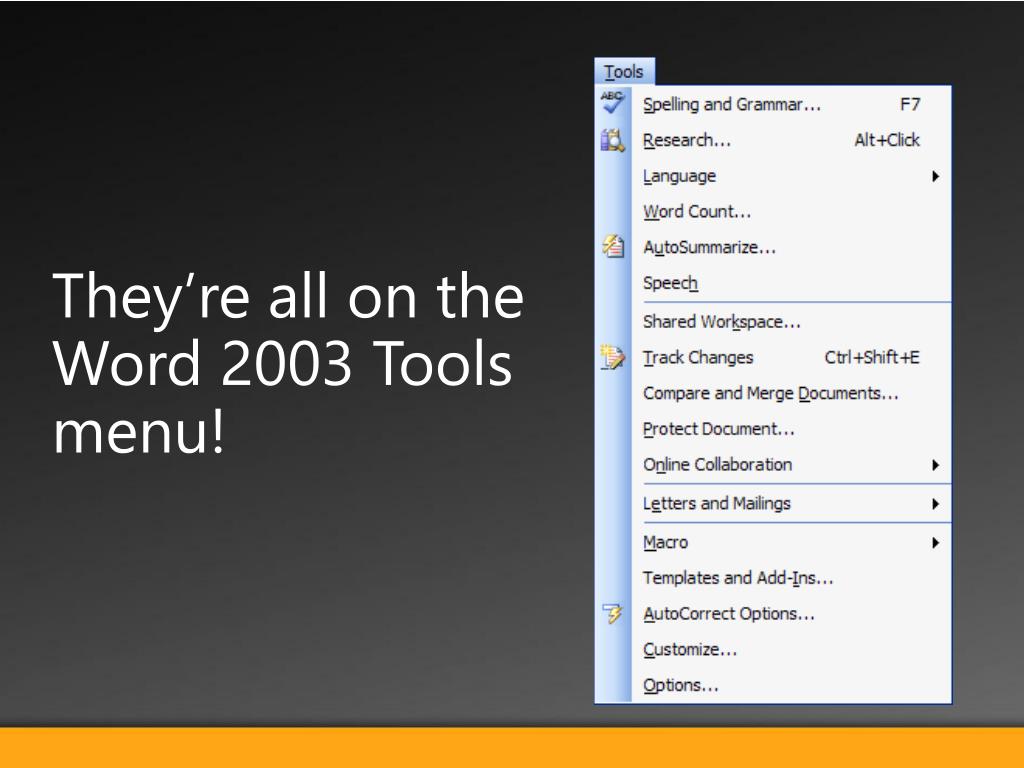Click the AutoSummarize document icon

tap(613, 246)
